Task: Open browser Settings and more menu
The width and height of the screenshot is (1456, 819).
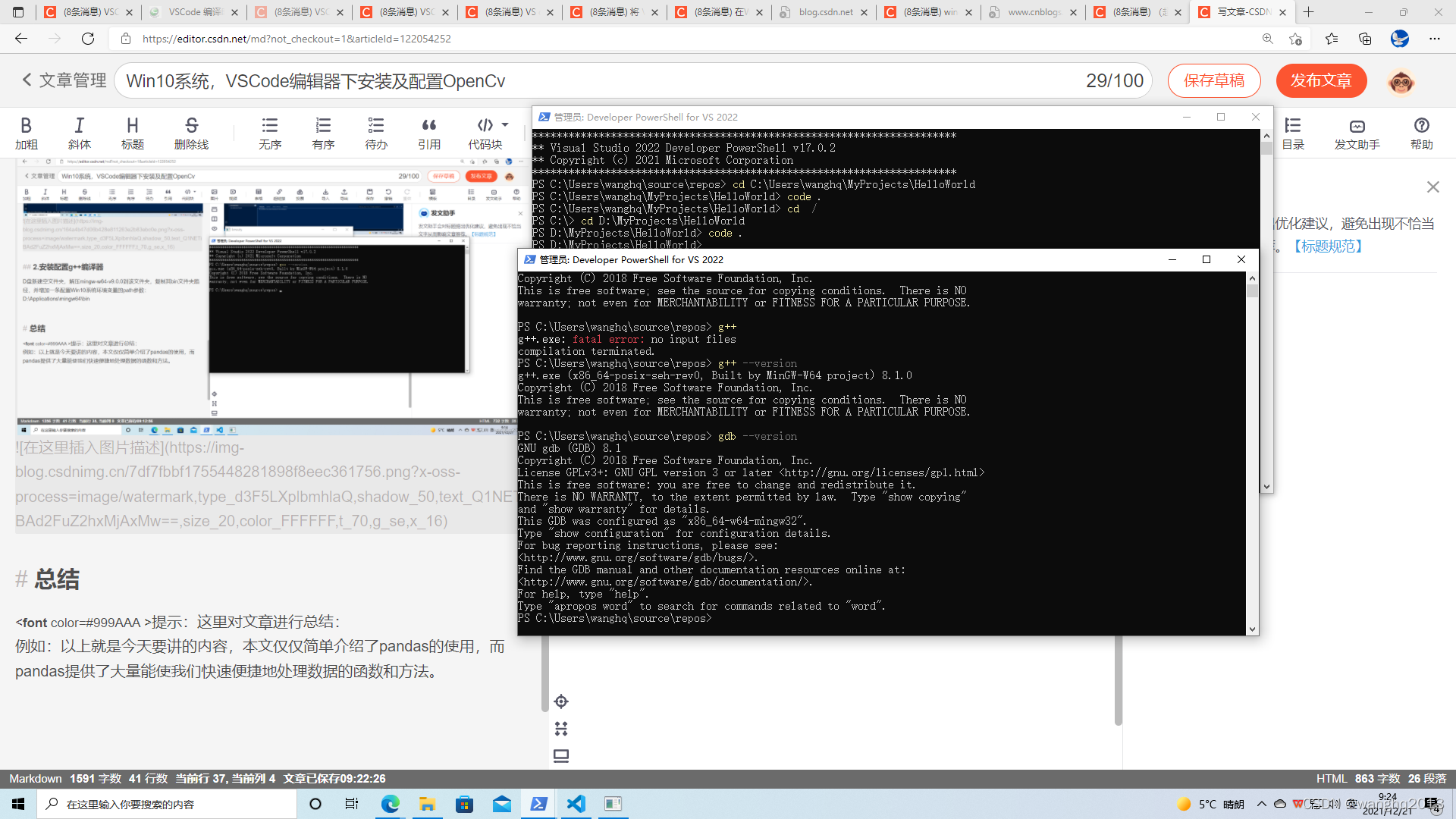Action: click(1434, 39)
